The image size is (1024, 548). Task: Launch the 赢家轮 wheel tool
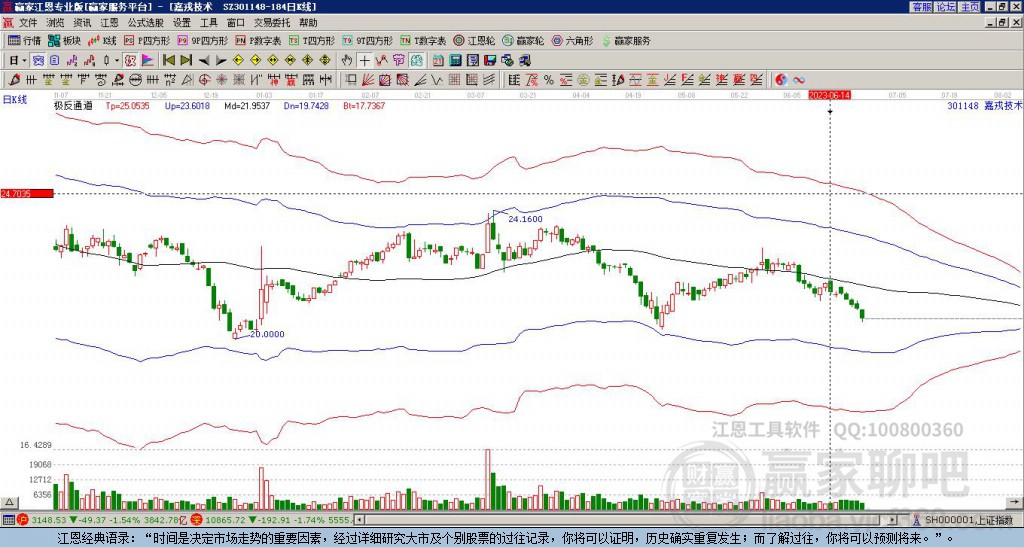click(524, 40)
